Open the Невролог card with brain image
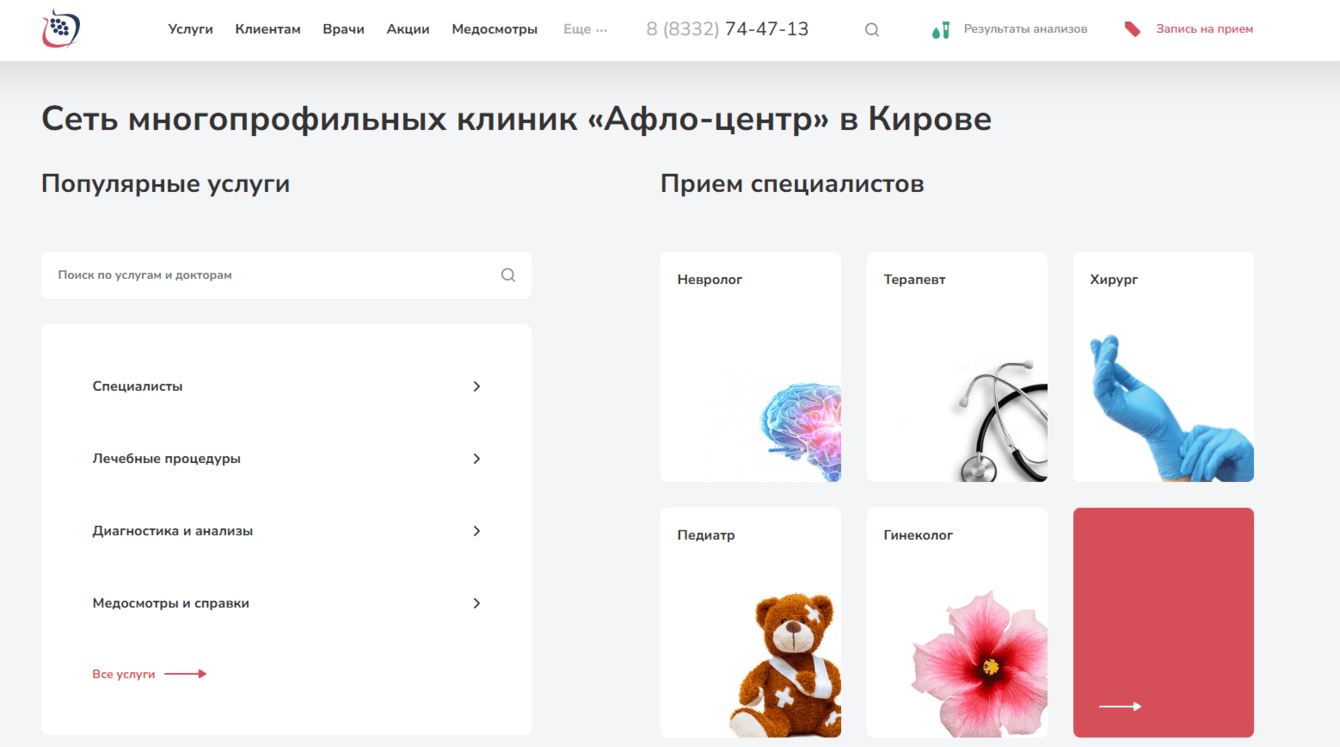This screenshot has width=1340, height=747. click(x=751, y=367)
